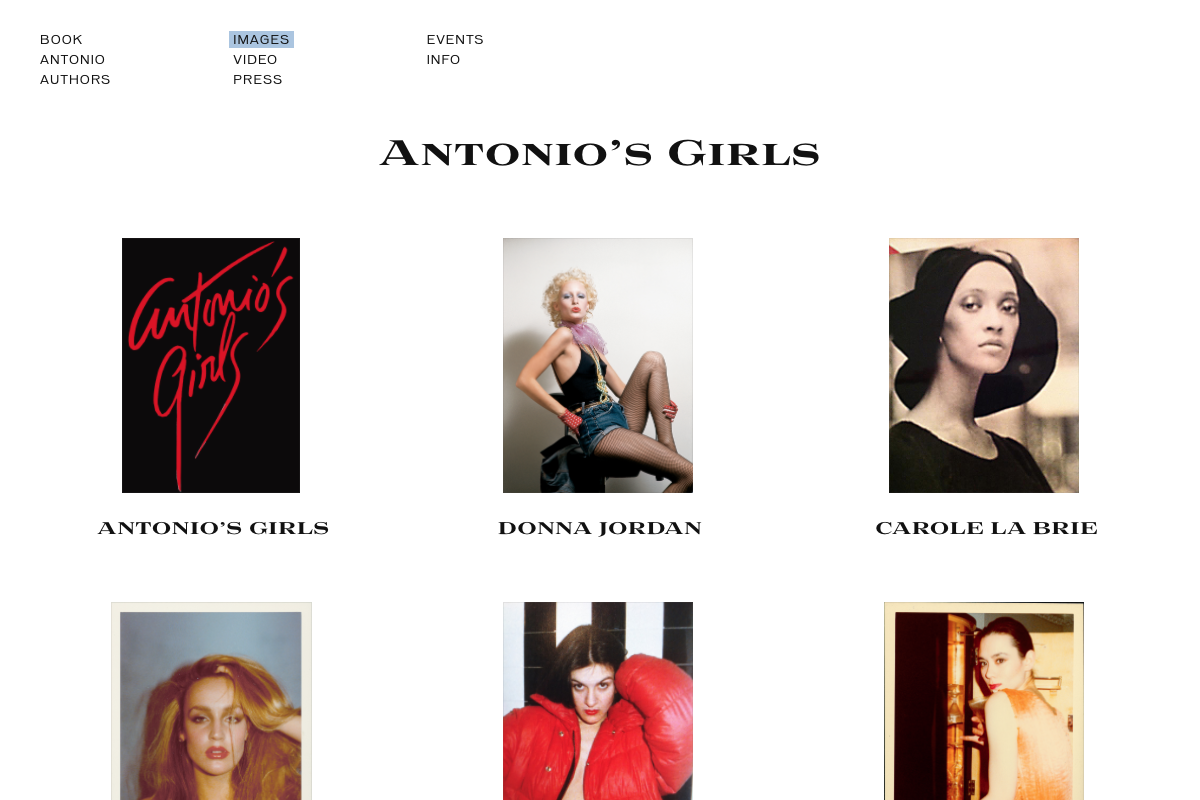
Task: Click the Antonio's Girls page heading
Action: tap(600, 154)
